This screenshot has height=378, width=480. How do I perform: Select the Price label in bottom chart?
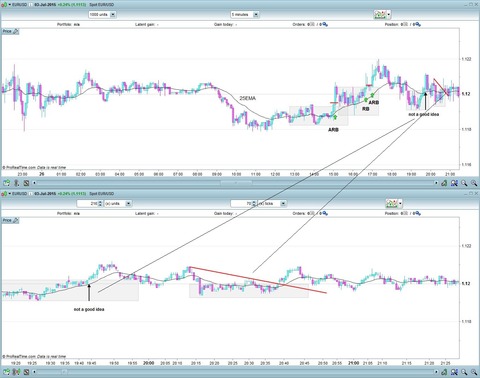click(7, 220)
